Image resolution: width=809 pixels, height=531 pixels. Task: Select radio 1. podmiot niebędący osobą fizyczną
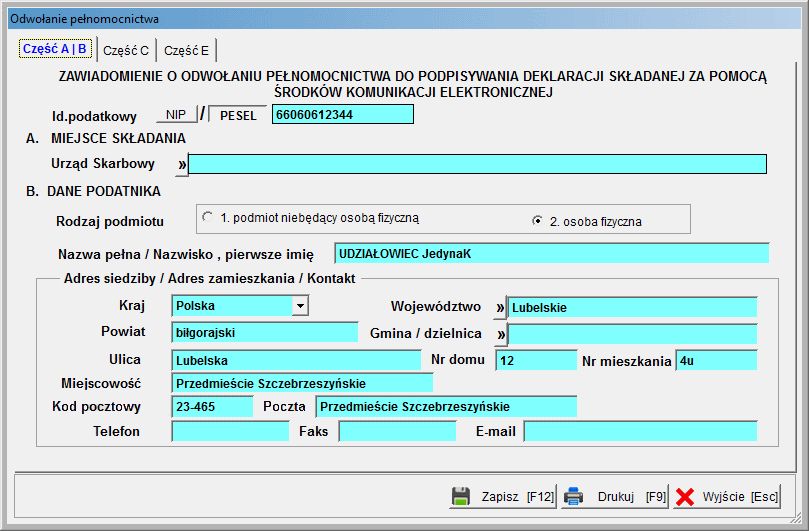[x=208, y=217]
